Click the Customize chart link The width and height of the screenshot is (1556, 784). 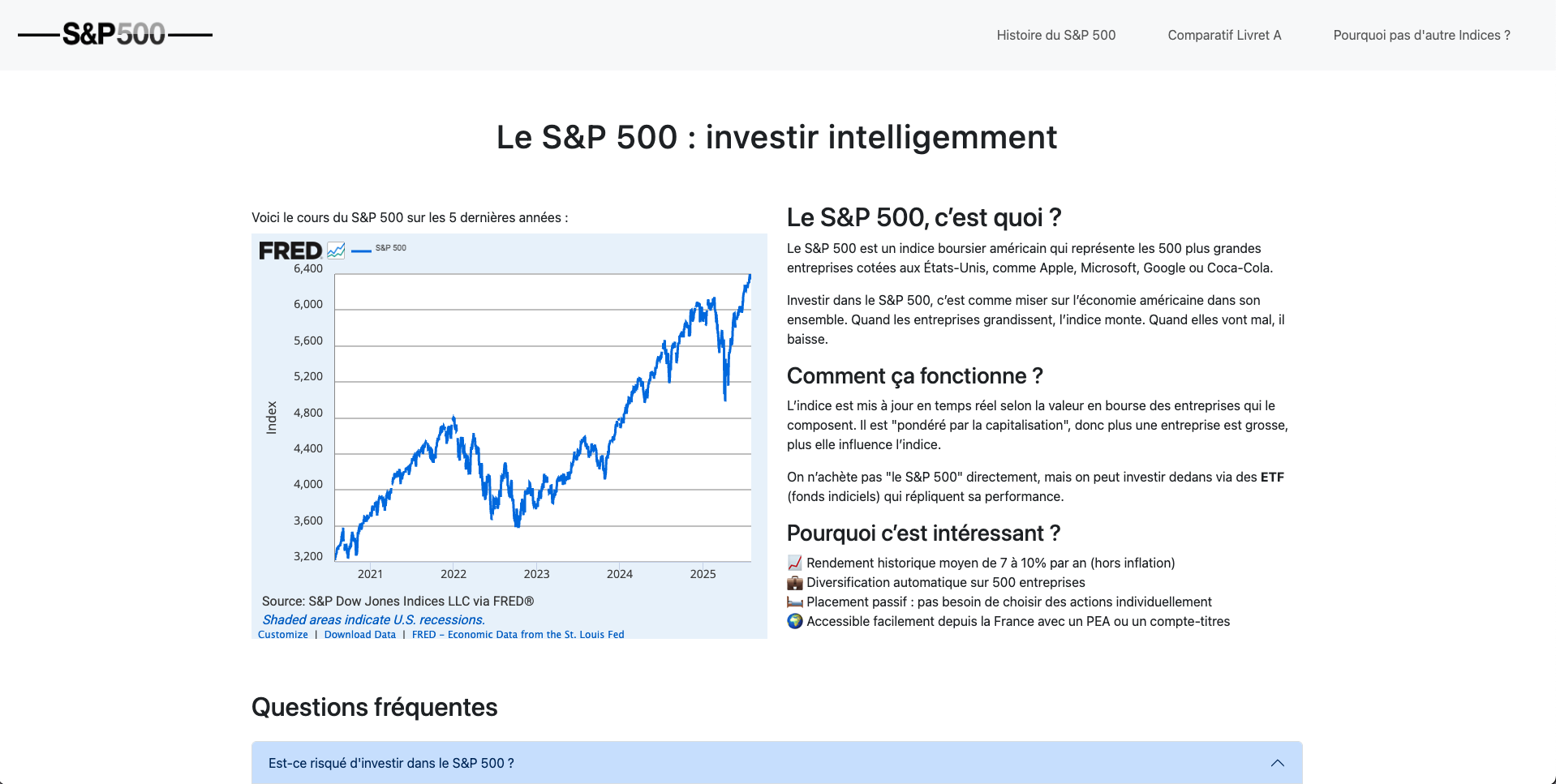(282, 634)
